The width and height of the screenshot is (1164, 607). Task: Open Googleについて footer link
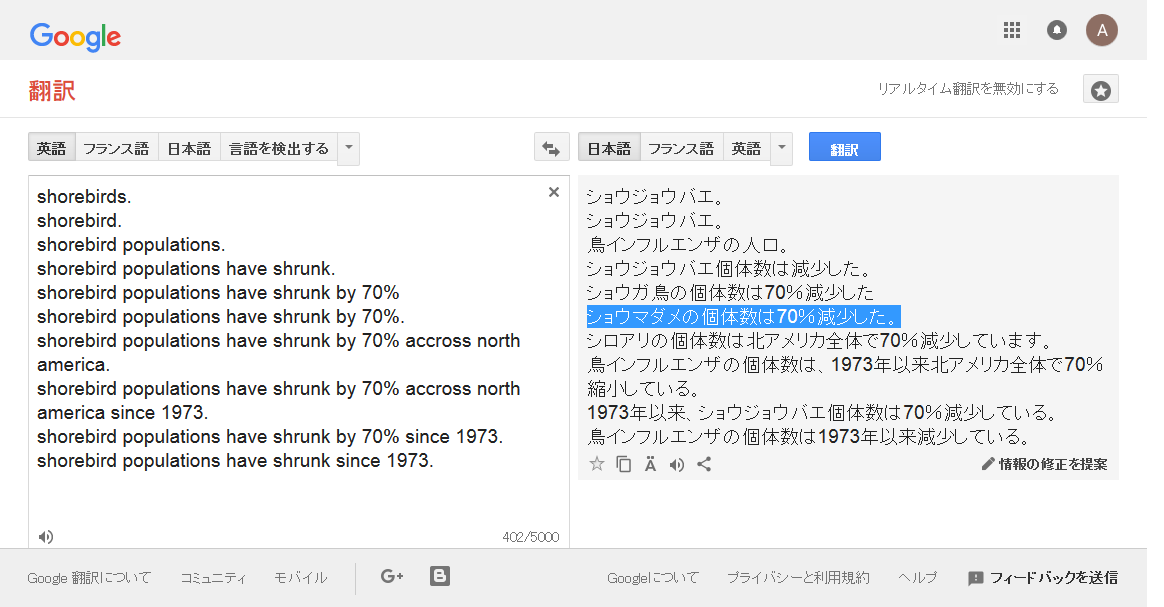point(653,577)
